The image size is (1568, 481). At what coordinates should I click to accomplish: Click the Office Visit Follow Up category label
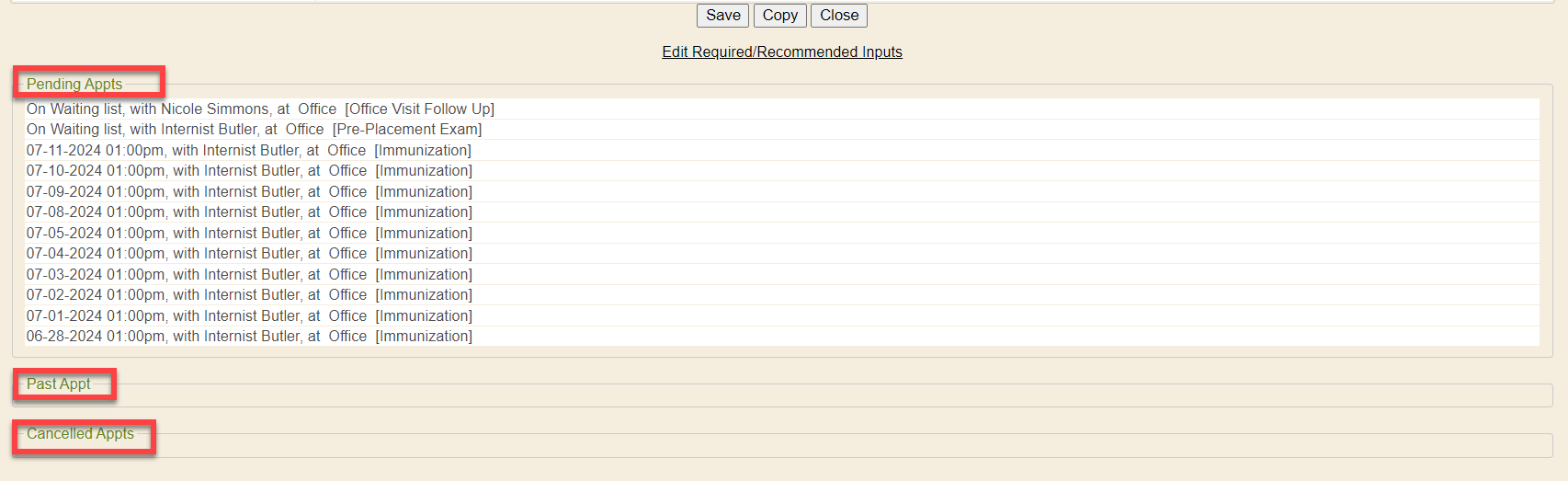[x=420, y=109]
